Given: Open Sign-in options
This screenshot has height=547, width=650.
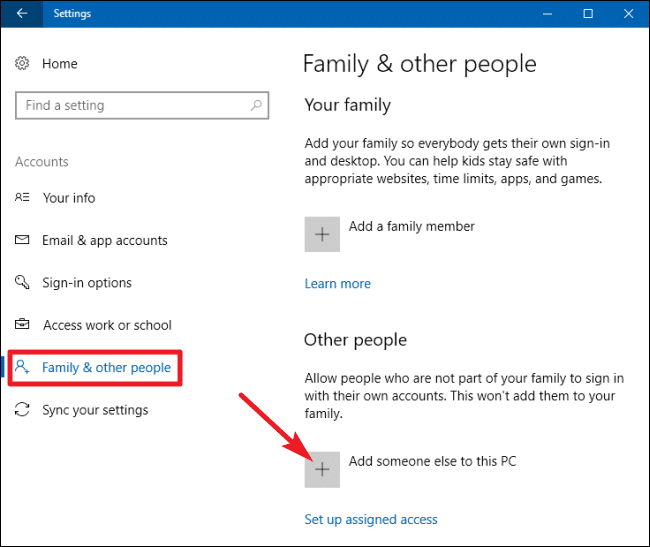Looking at the screenshot, I should pyautogui.click(x=88, y=283).
